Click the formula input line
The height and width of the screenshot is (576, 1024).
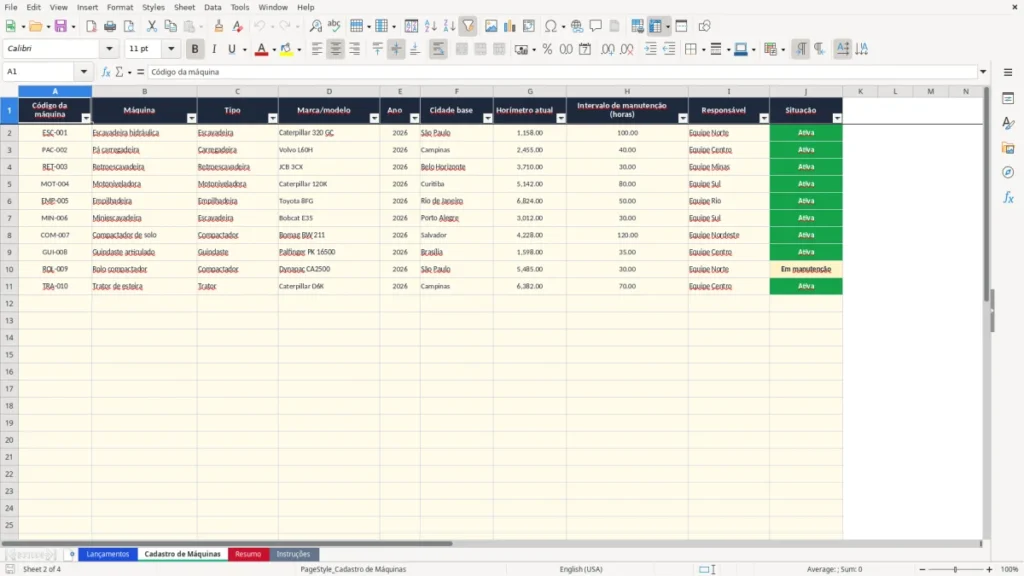562,72
